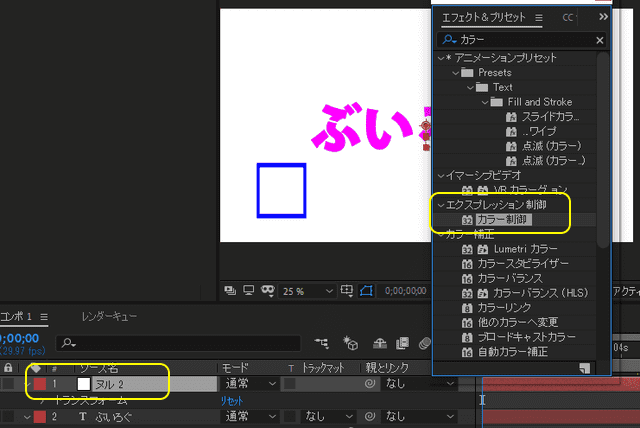Click the white null swatch of ヌル 2

coord(83,384)
